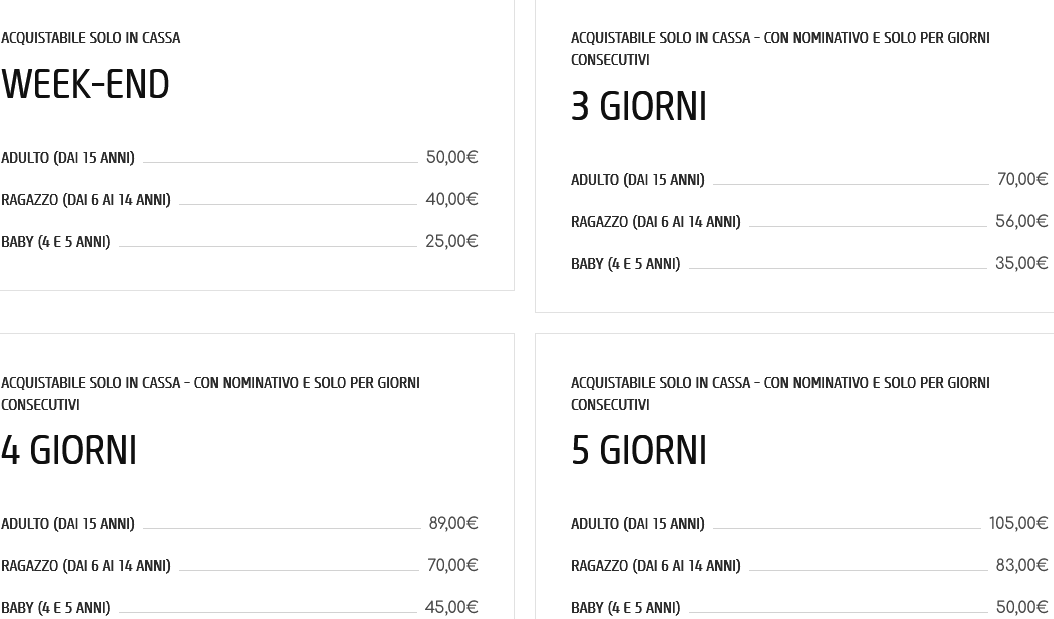This screenshot has width=1054, height=619.
Task: Select the 3 GIORNI heading
Action: click(638, 107)
